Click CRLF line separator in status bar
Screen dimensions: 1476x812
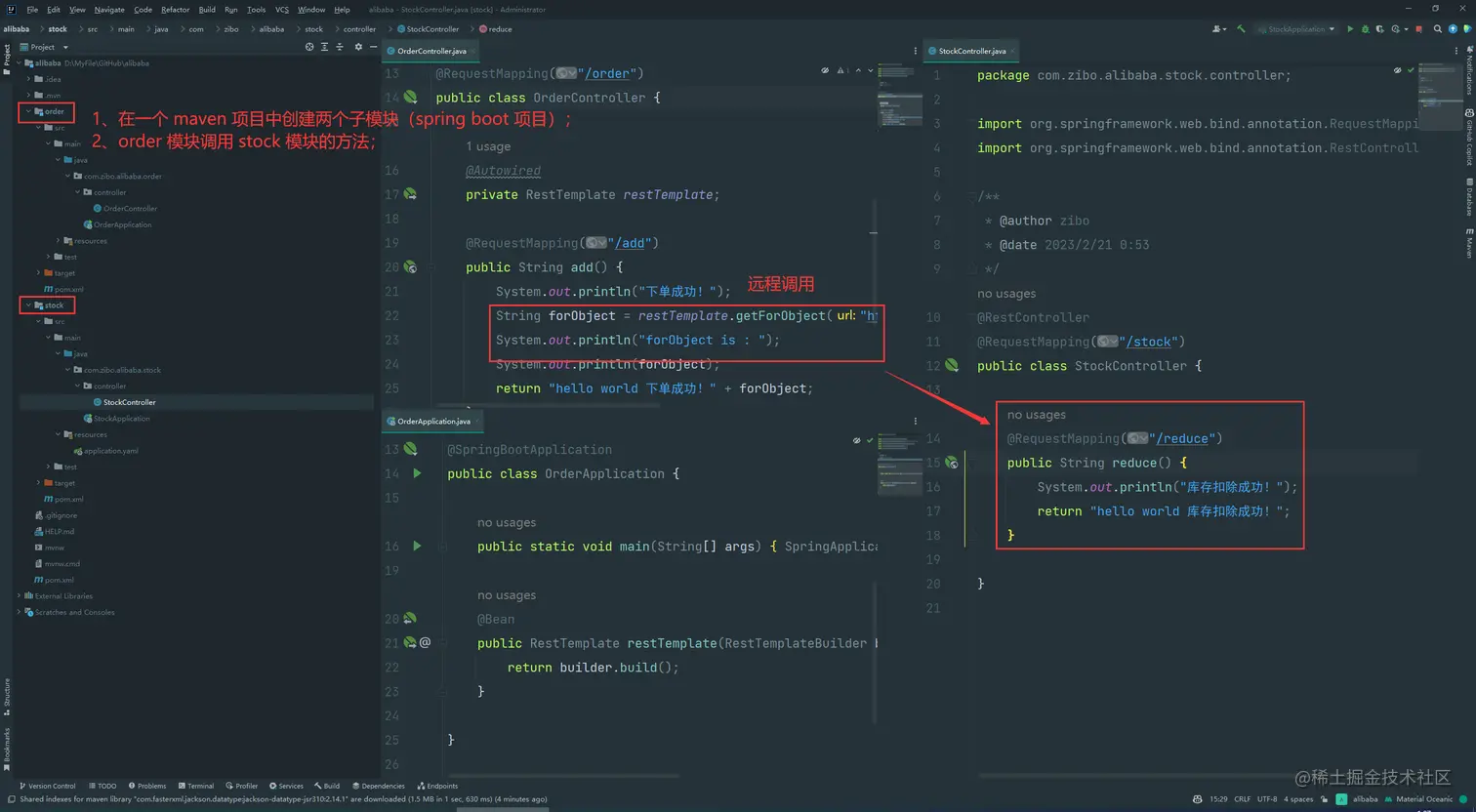click(1242, 799)
